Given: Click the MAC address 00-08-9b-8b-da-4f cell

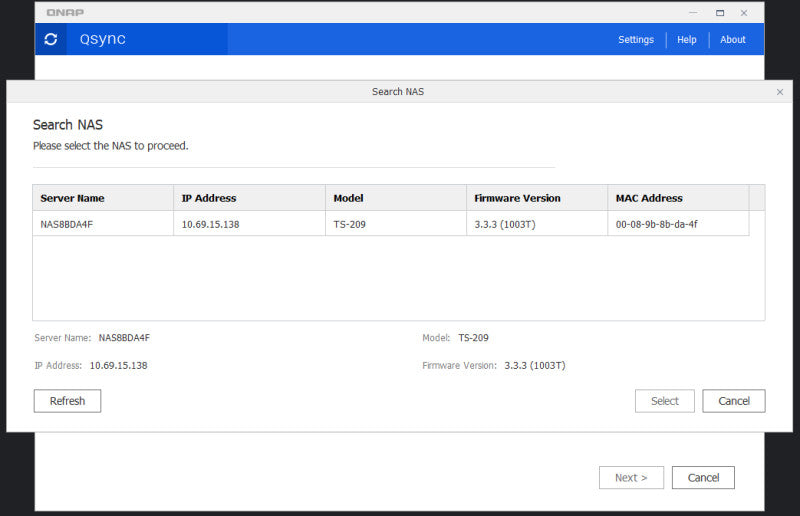Looking at the screenshot, I should click(x=679, y=224).
